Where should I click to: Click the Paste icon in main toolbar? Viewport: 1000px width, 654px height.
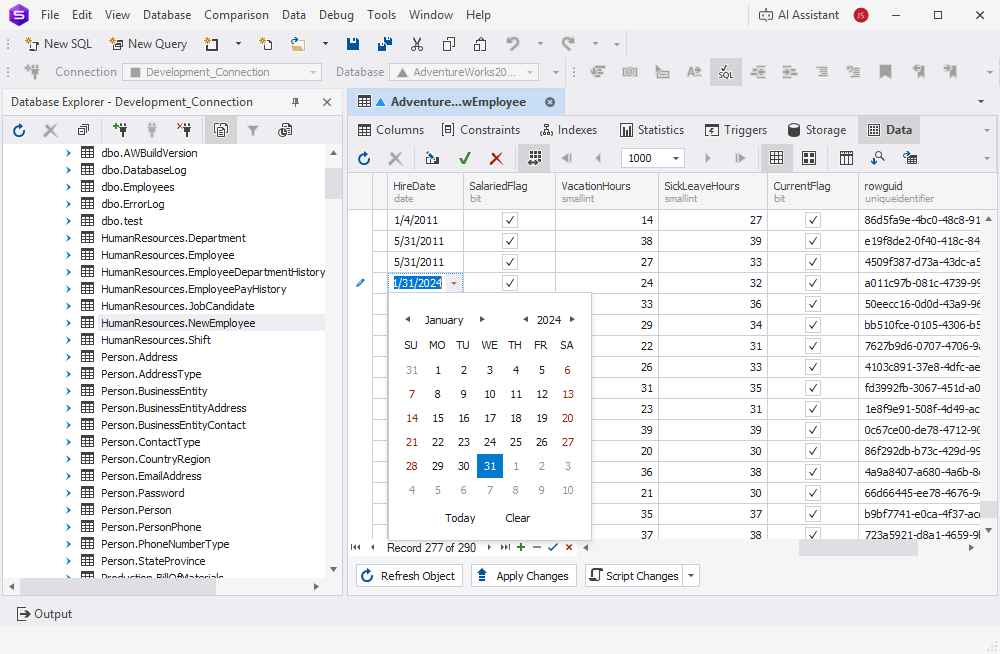(x=480, y=44)
